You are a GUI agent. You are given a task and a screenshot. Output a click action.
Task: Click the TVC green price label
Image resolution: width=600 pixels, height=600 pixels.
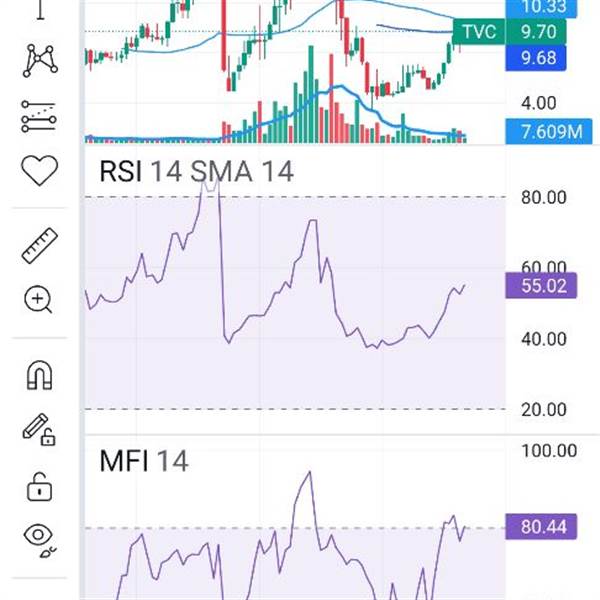tap(479, 31)
